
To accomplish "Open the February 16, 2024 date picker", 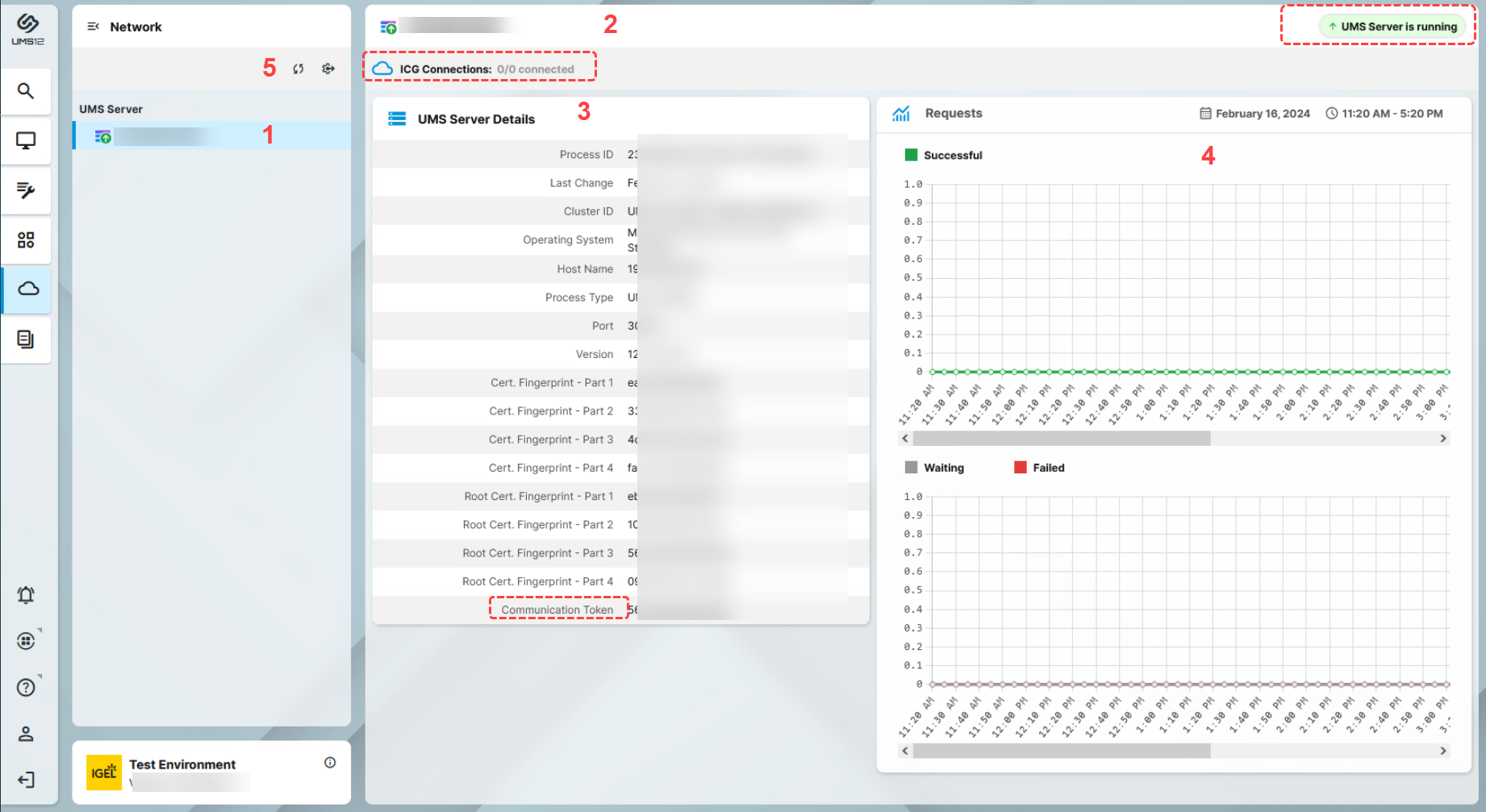I will tap(1254, 113).
